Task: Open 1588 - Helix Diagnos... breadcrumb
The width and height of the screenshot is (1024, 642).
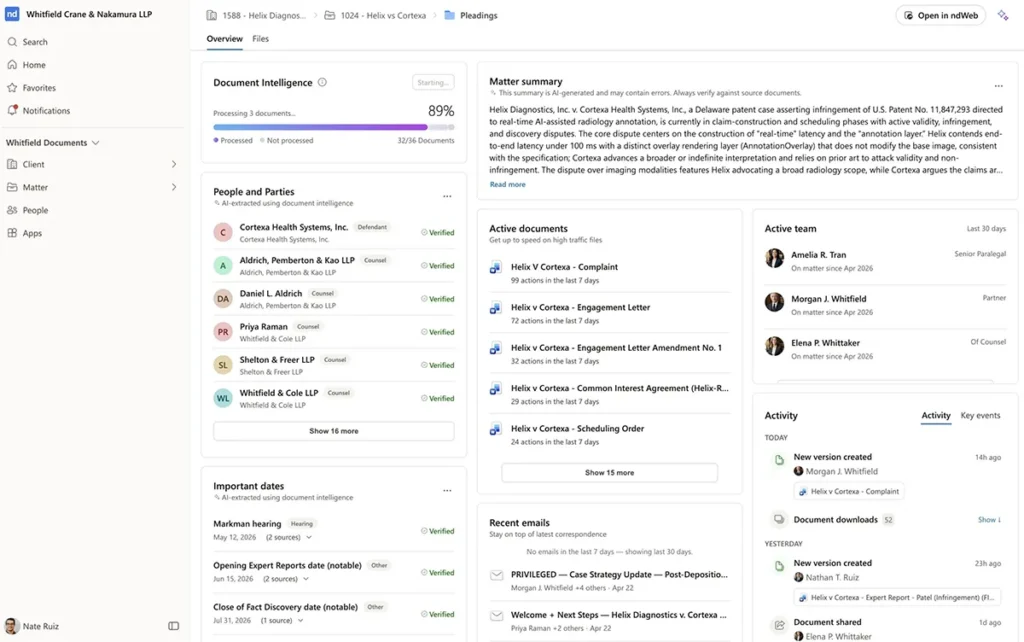Action: [256, 15]
